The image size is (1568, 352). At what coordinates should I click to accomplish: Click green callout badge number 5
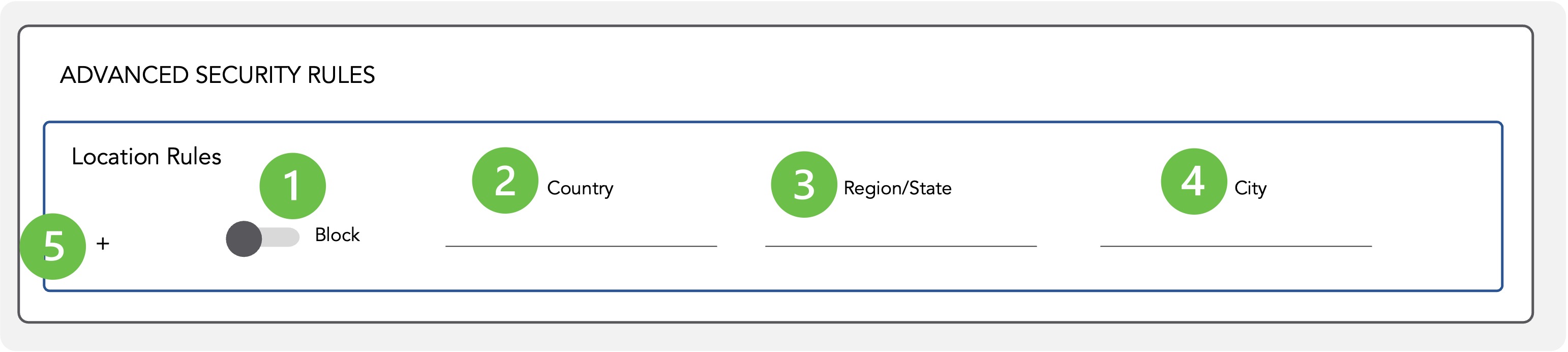[53, 246]
